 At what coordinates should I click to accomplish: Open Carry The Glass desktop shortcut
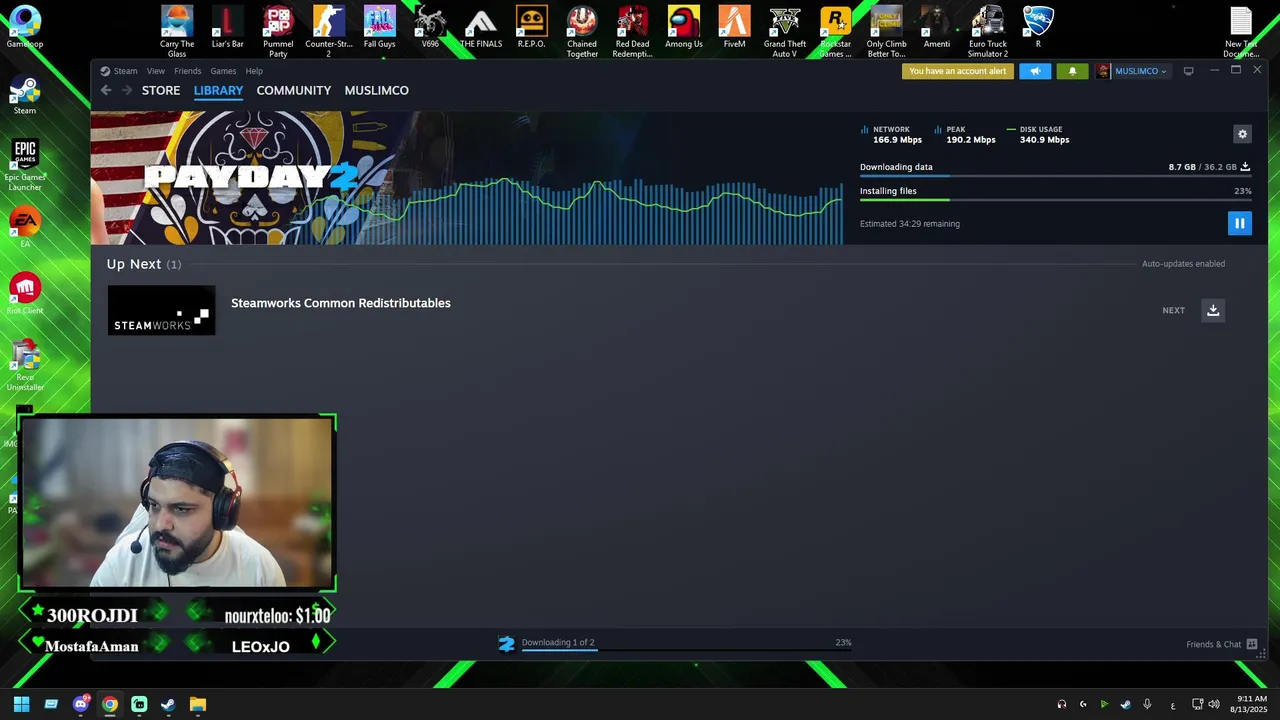point(177,32)
